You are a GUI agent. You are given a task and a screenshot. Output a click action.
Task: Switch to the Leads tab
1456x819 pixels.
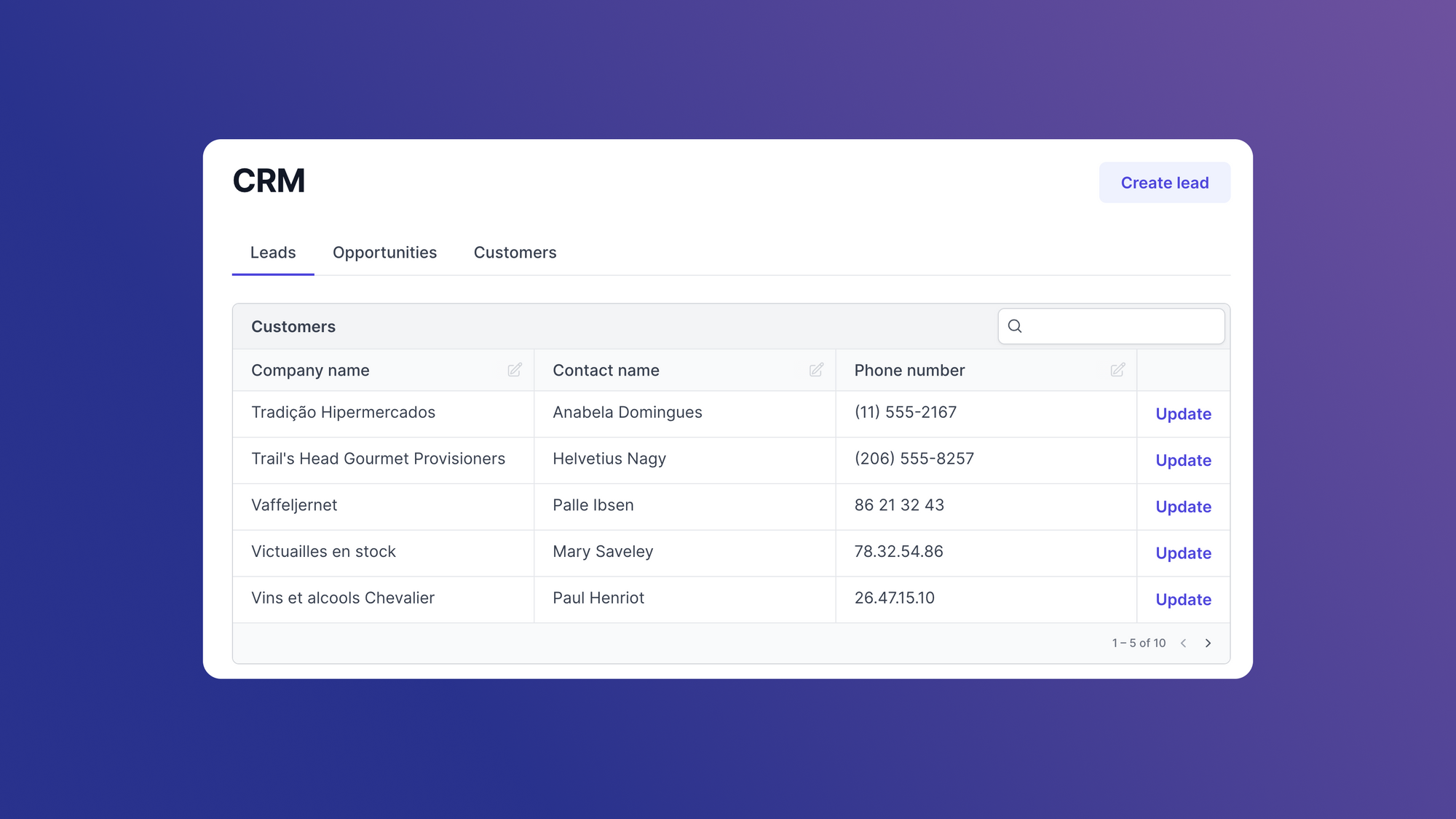click(x=273, y=253)
